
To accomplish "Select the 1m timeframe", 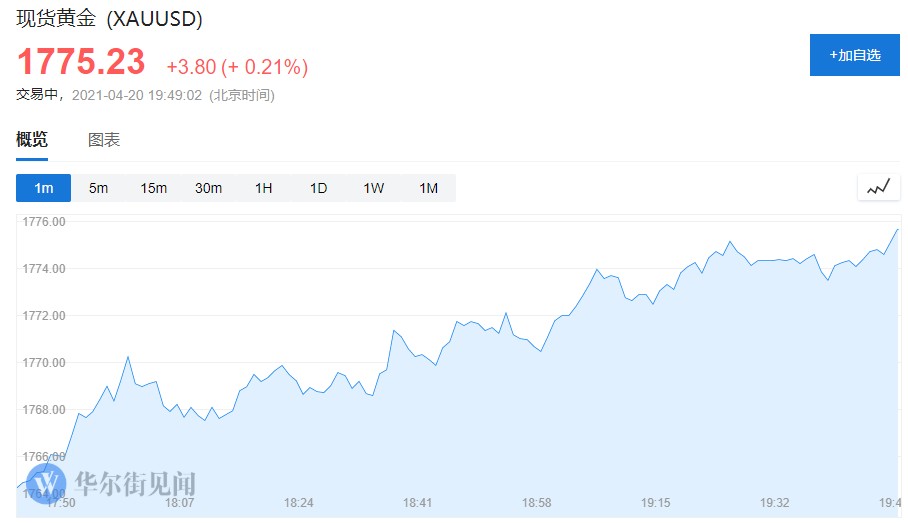I will pyautogui.click(x=43, y=188).
